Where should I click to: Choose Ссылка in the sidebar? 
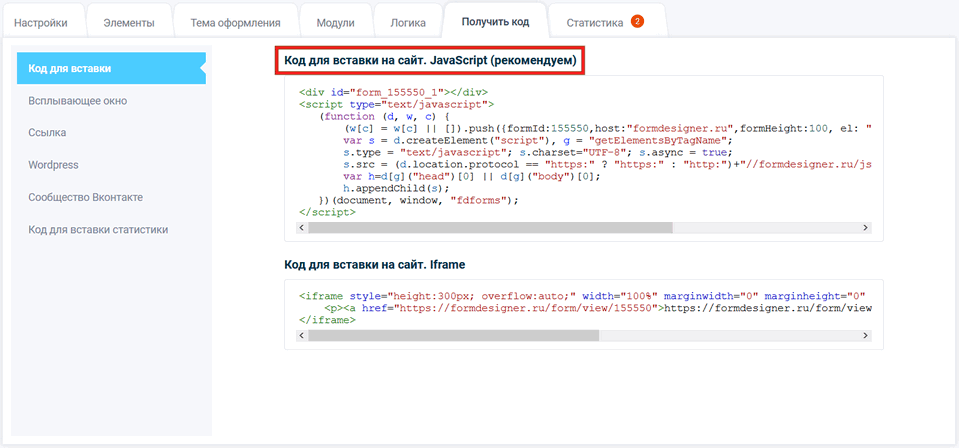48,133
